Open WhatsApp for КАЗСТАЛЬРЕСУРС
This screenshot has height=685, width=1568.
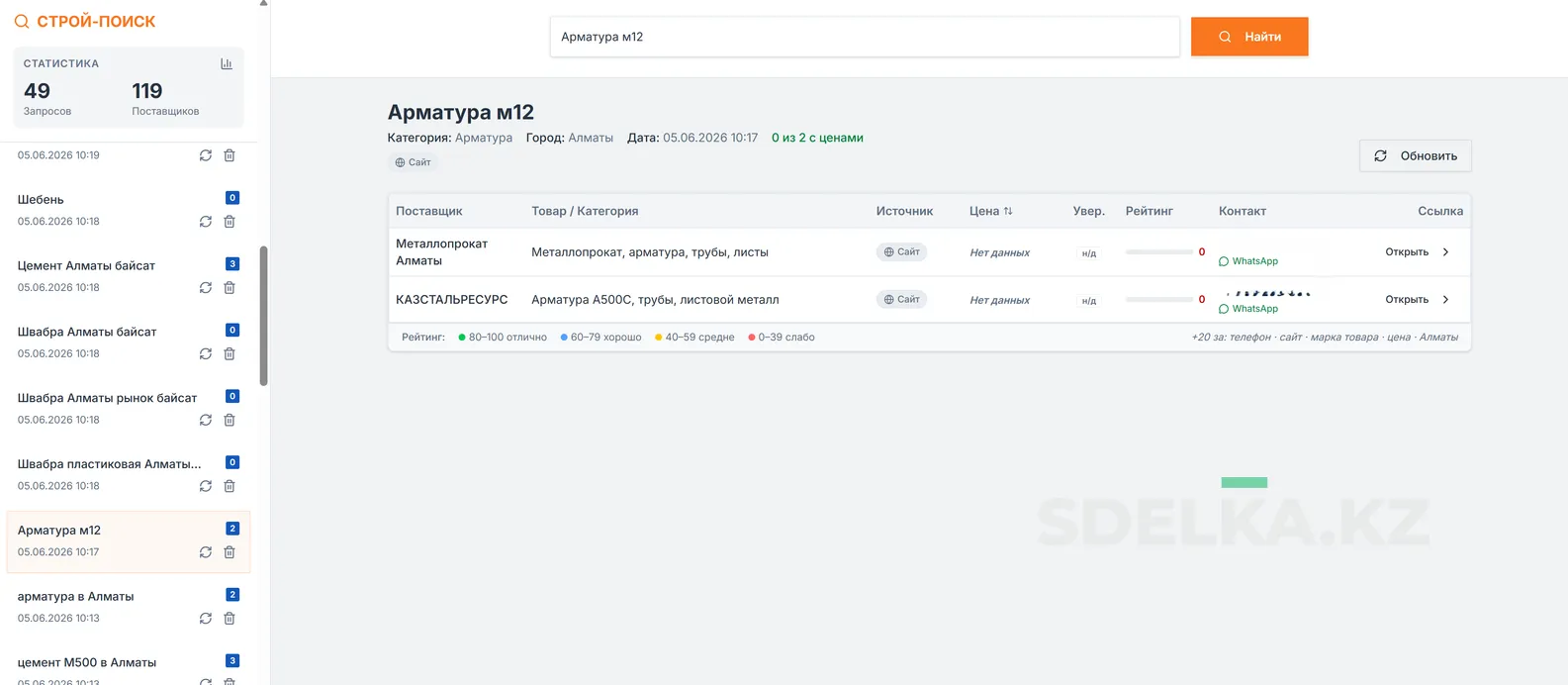coord(1248,309)
